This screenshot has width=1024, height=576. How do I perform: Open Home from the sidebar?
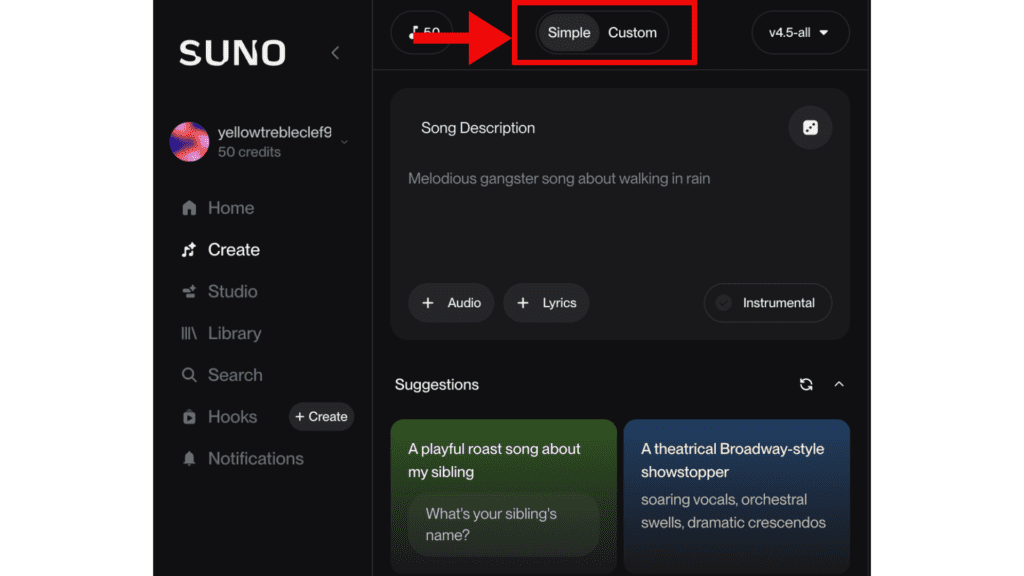pos(231,208)
